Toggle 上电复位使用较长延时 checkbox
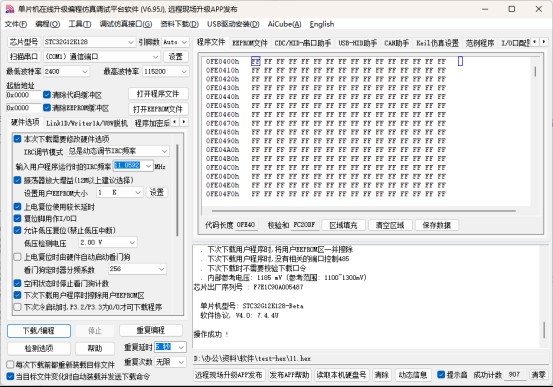Screen dimensions: 553x387 pos(17,207)
